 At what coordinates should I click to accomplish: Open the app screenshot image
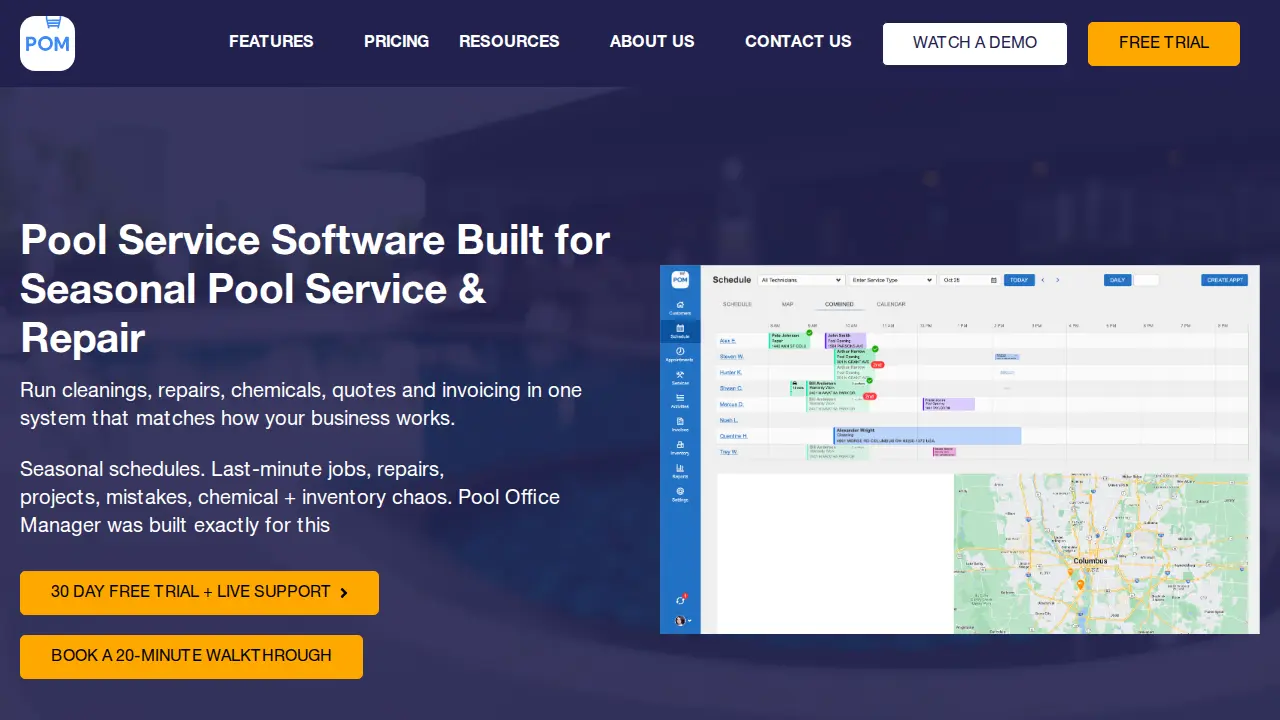coord(960,449)
